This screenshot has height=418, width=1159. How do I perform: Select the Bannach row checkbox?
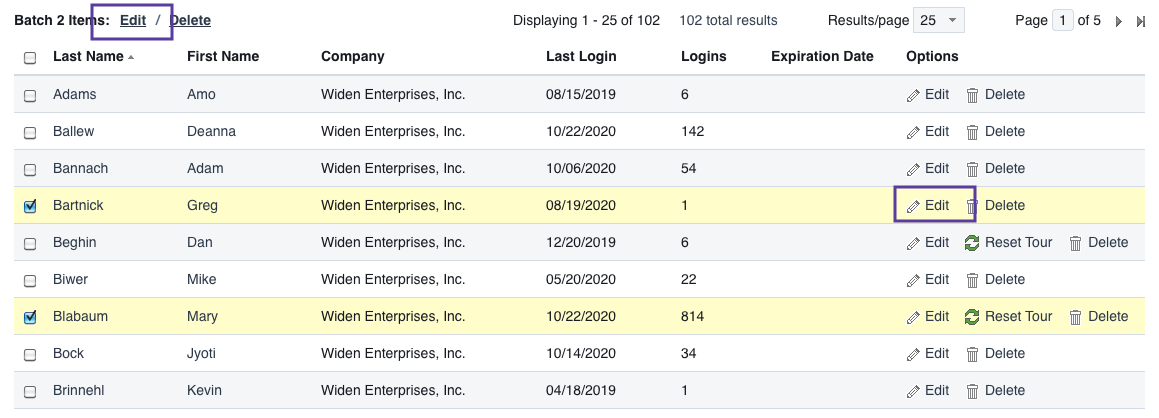click(x=30, y=170)
